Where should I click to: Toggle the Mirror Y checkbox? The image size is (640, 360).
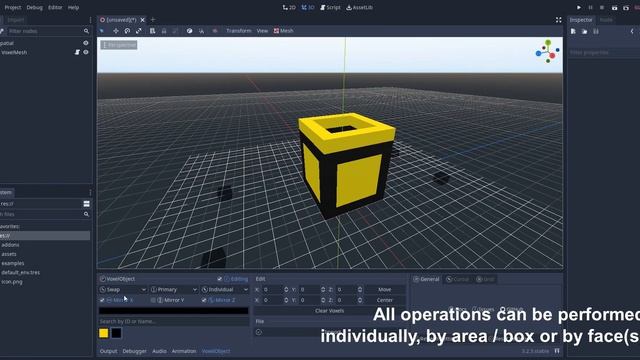153,300
